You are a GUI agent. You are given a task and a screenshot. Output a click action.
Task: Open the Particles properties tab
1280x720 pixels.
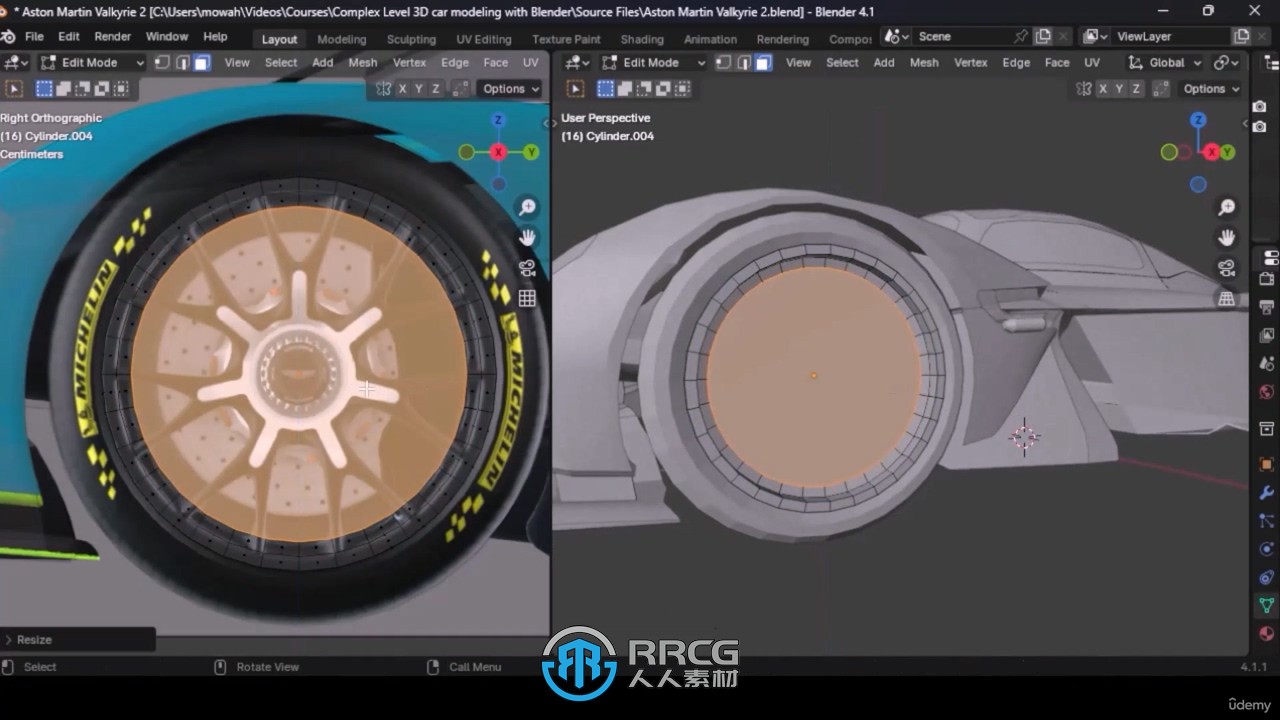point(1266,520)
